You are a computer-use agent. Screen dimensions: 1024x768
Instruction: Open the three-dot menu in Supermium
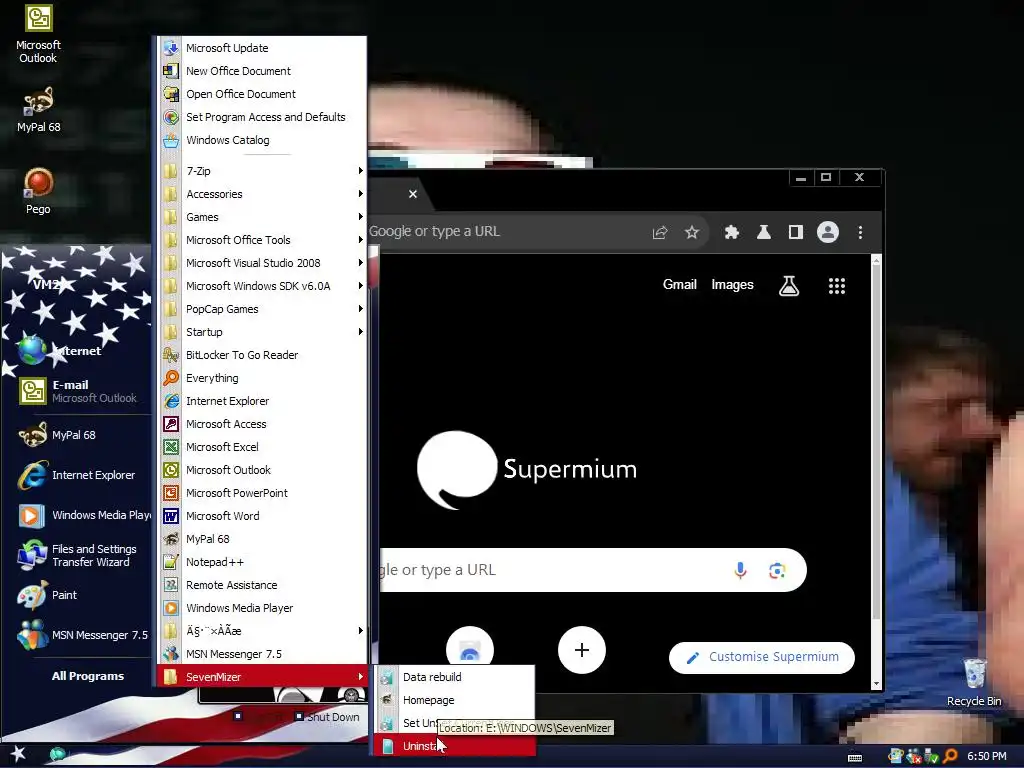click(860, 232)
